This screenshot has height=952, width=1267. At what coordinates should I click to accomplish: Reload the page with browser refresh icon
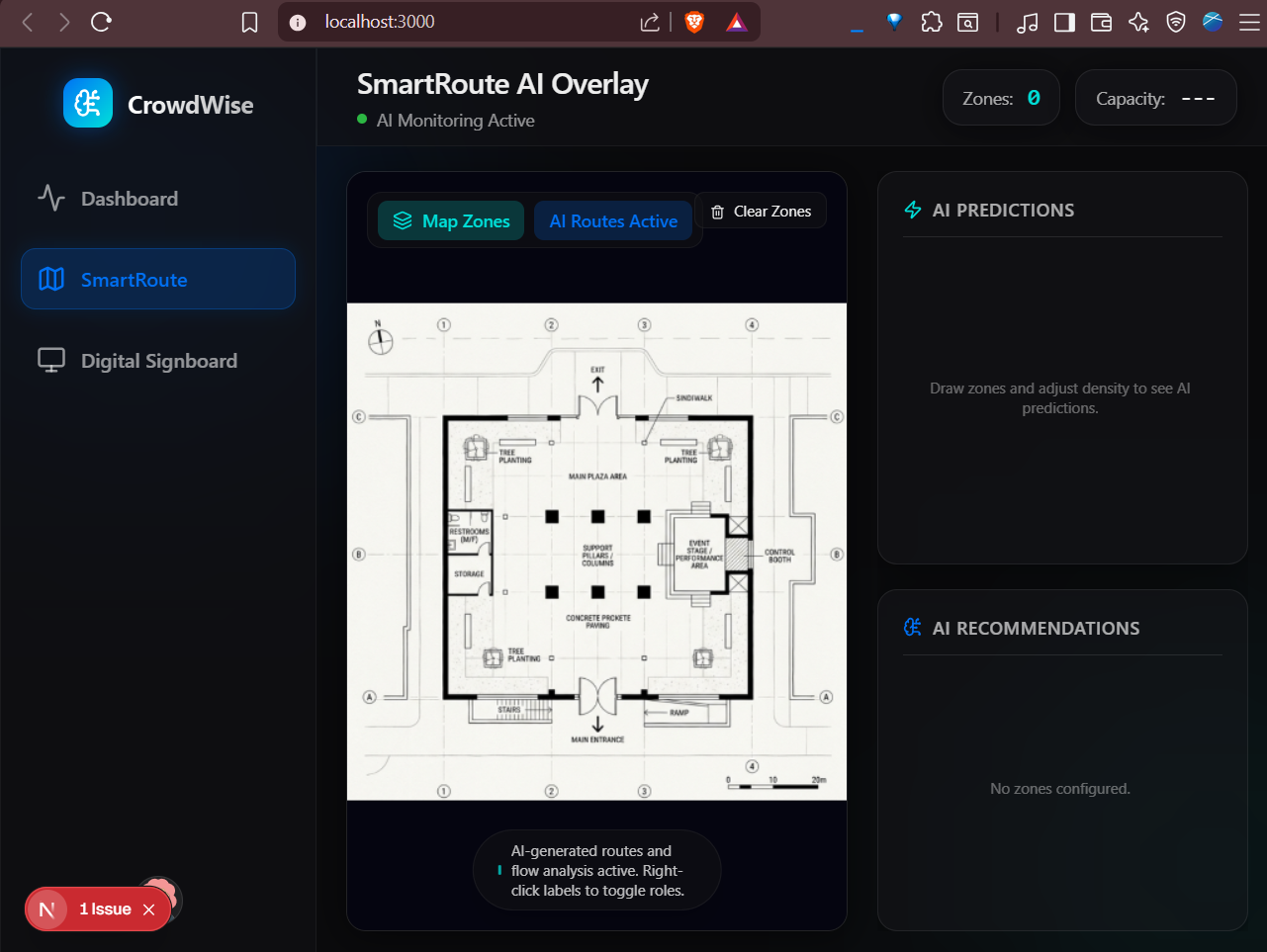point(101,22)
